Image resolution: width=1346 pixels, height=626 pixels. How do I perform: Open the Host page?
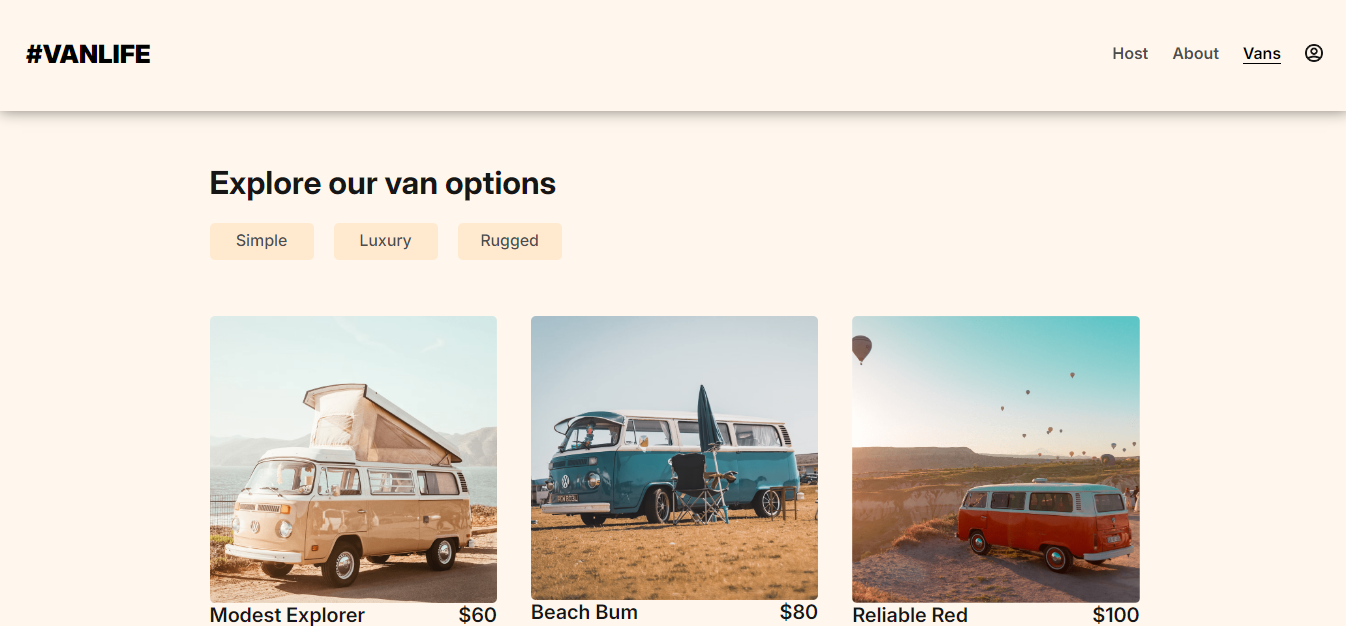pos(1130,53)
